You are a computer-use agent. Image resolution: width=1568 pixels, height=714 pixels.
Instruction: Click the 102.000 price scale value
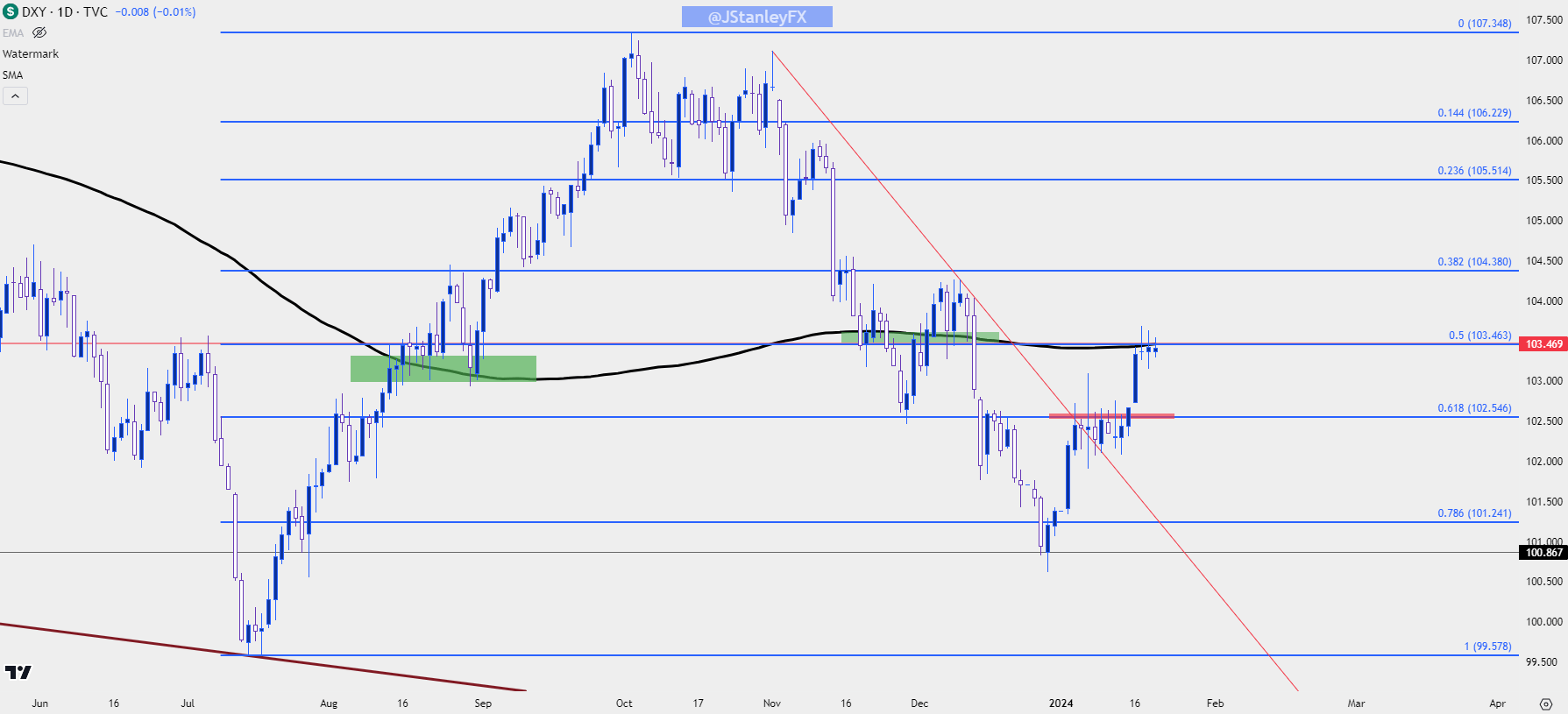point(1544,462)
